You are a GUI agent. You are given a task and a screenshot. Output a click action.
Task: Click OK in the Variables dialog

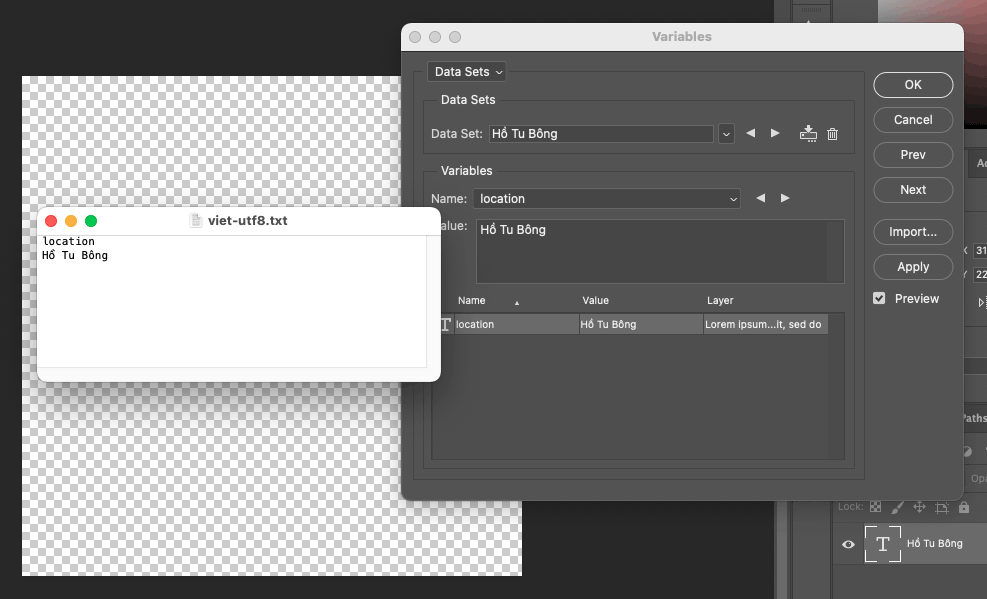coord(913,85)
